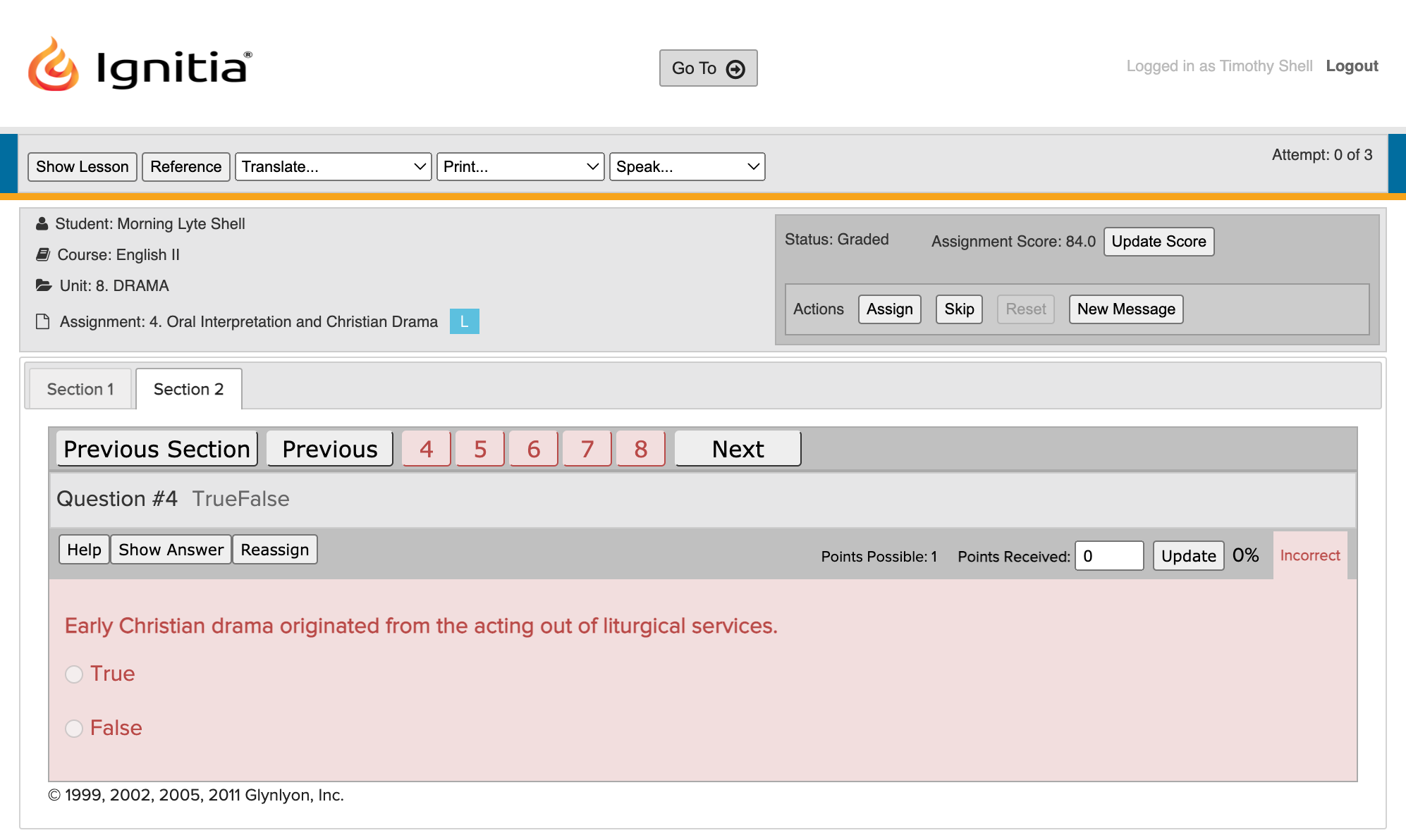Viewport: 1406px width, 840px height.
Task: Select the False radio button
Action: click(74, 729)
